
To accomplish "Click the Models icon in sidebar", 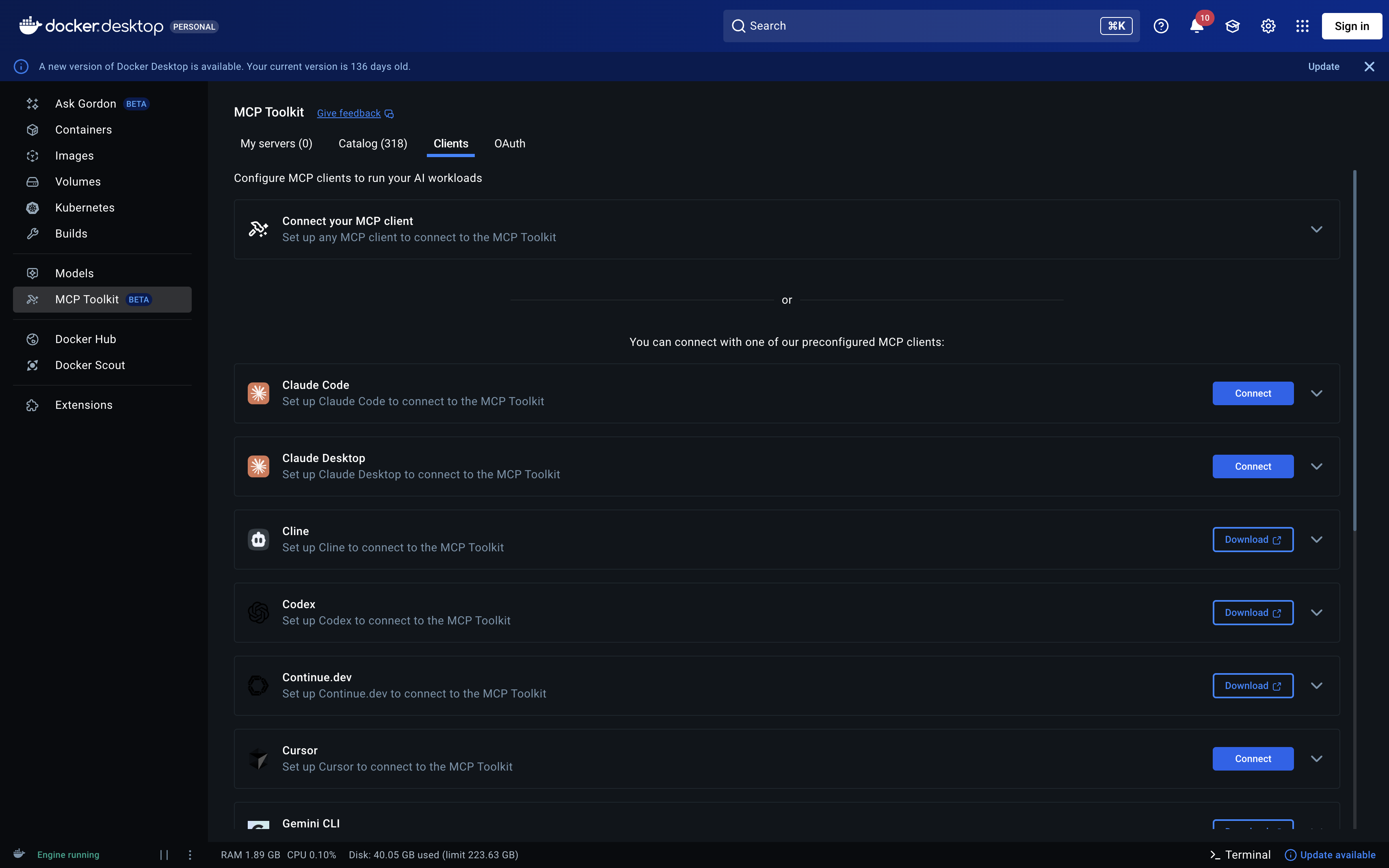I will click(33, 273).
